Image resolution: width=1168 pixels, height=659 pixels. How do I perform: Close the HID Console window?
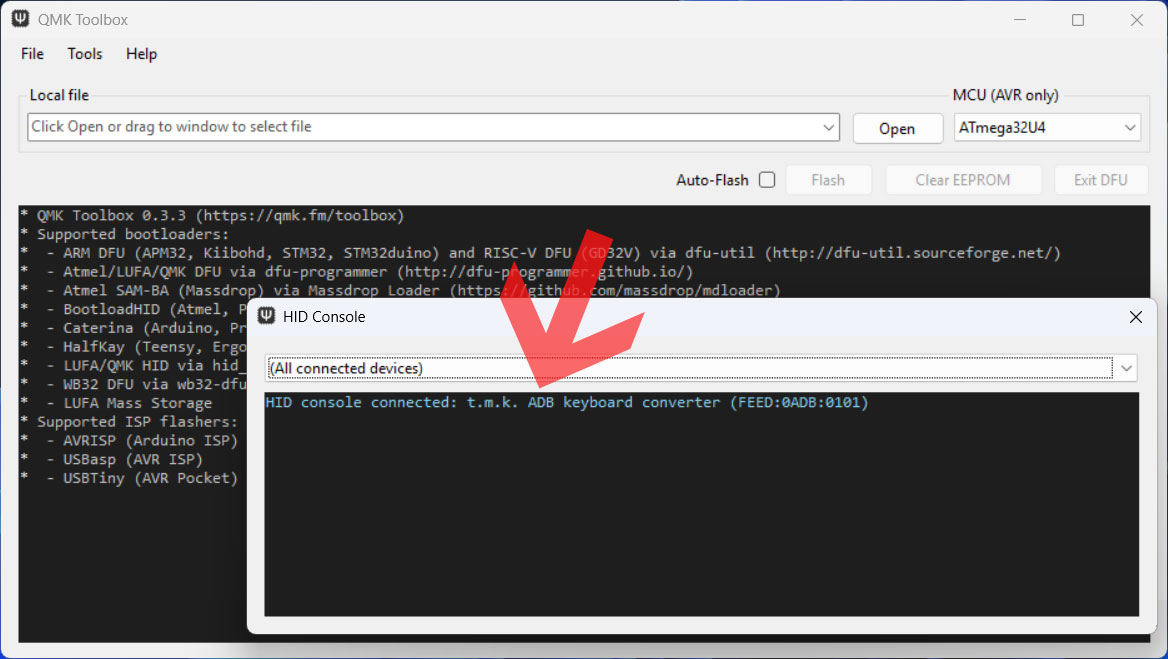click(x=1135, y=317)
